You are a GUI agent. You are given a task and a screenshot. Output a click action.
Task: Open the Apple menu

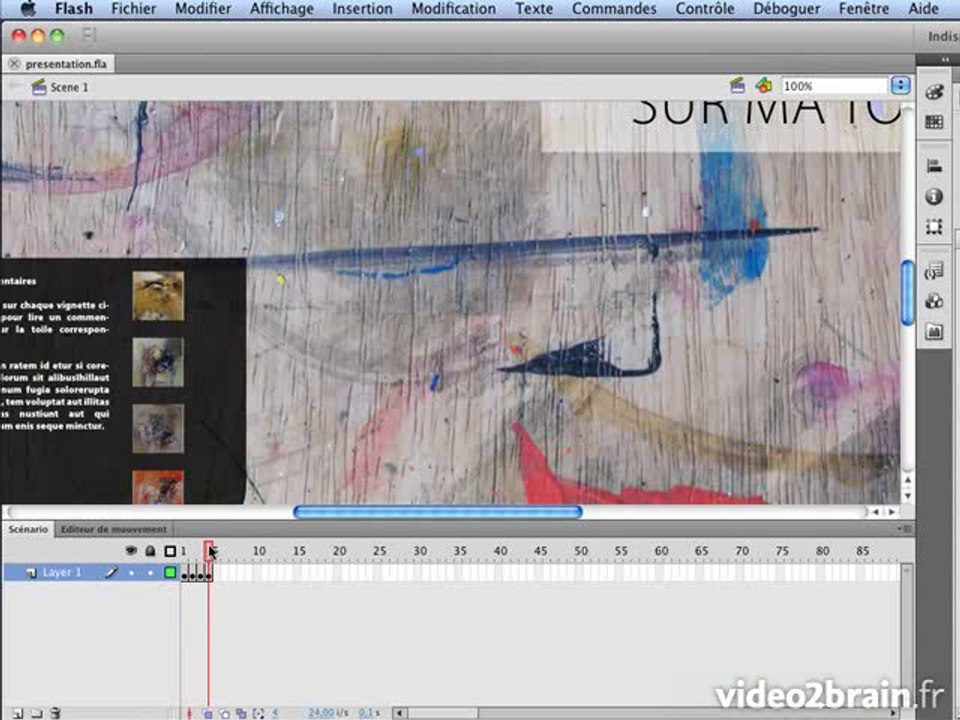click(x=28, y=9)
